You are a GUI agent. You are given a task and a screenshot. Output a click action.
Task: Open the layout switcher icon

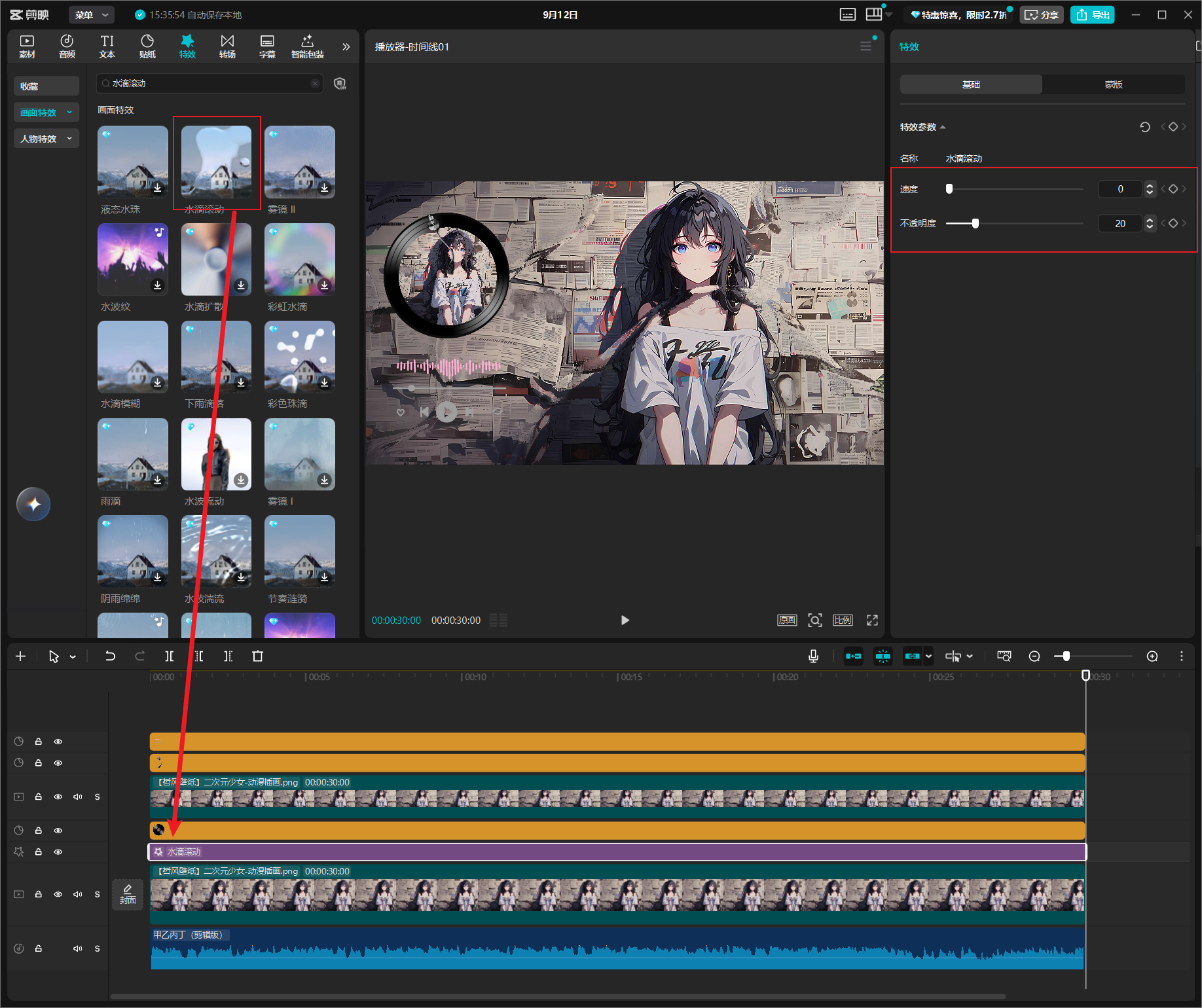pos(874,14)
